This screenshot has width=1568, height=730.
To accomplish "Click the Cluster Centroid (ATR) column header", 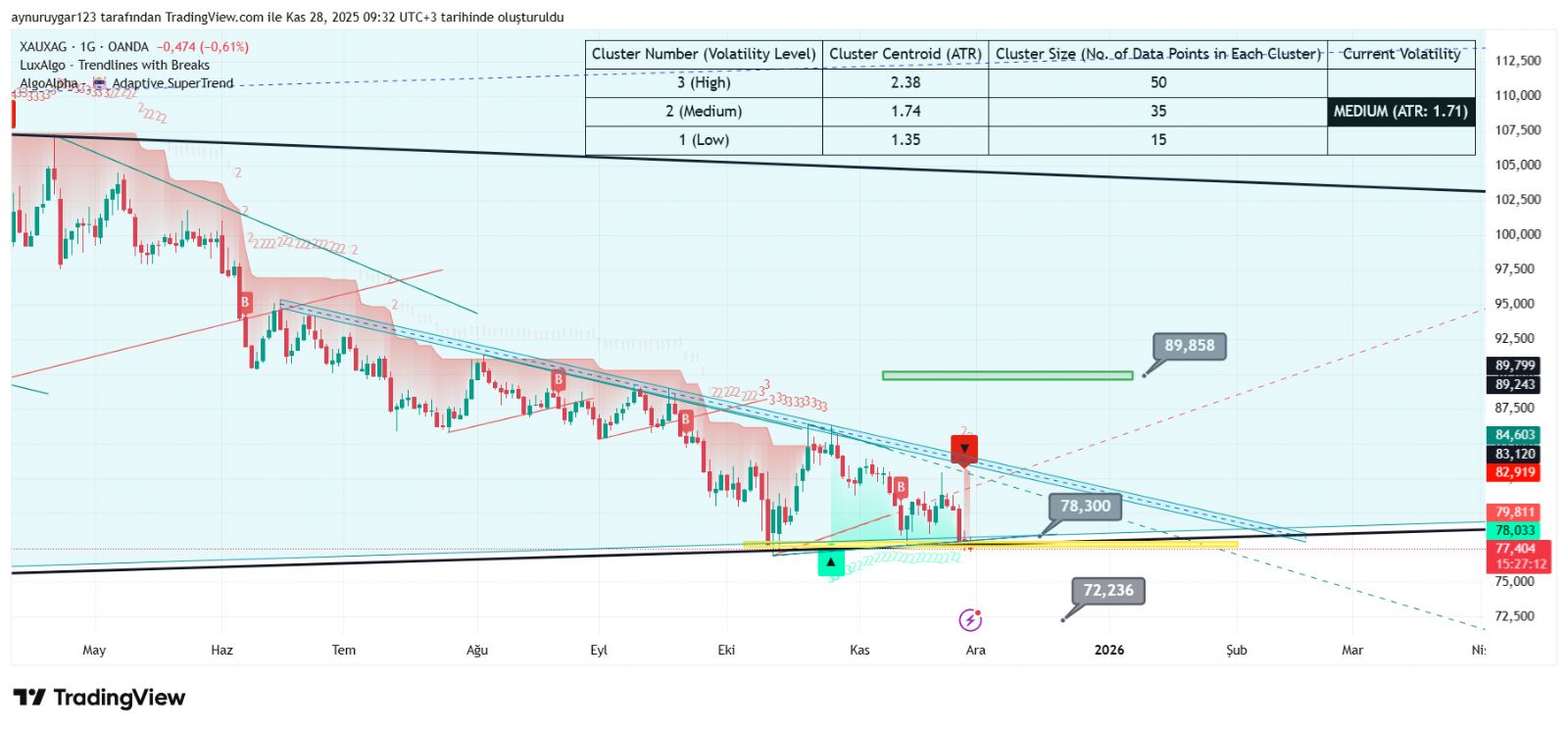I will click(905, 54).
